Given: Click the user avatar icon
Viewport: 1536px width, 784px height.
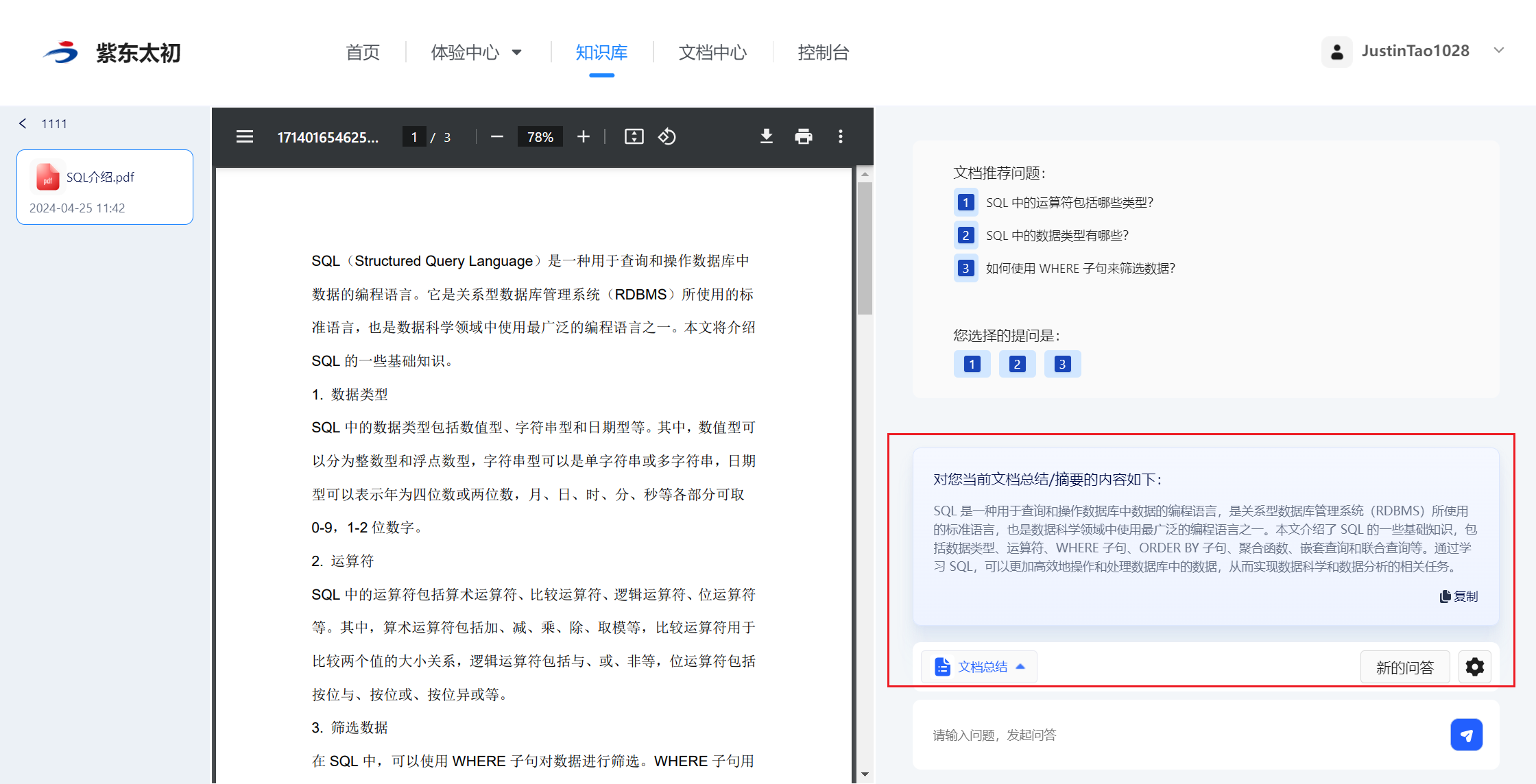Looking at the screenshot, I should (1336, 51).
